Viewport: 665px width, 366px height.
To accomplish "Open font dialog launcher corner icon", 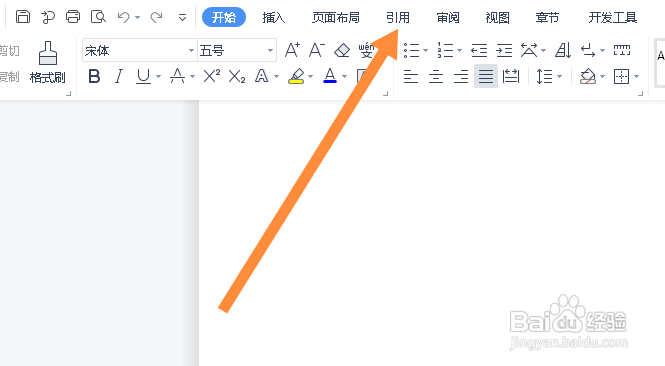I will pos(386,94).
